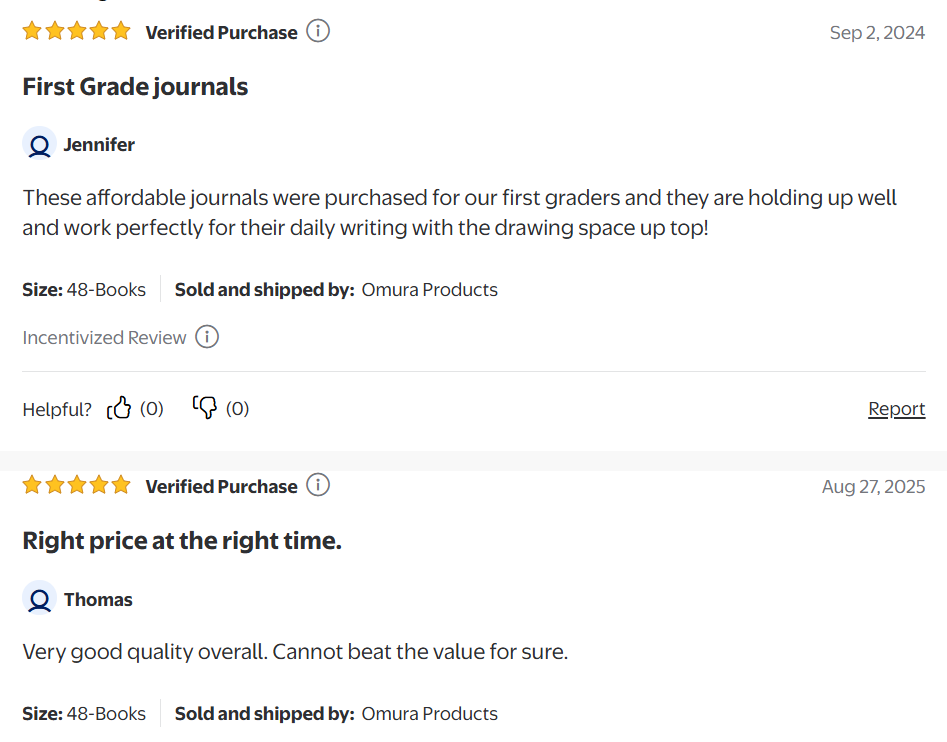The height and width of the screenshot is (742, 947).
Task: Click the five-star rating on Jennifer's review
Action: coord(76,32)
